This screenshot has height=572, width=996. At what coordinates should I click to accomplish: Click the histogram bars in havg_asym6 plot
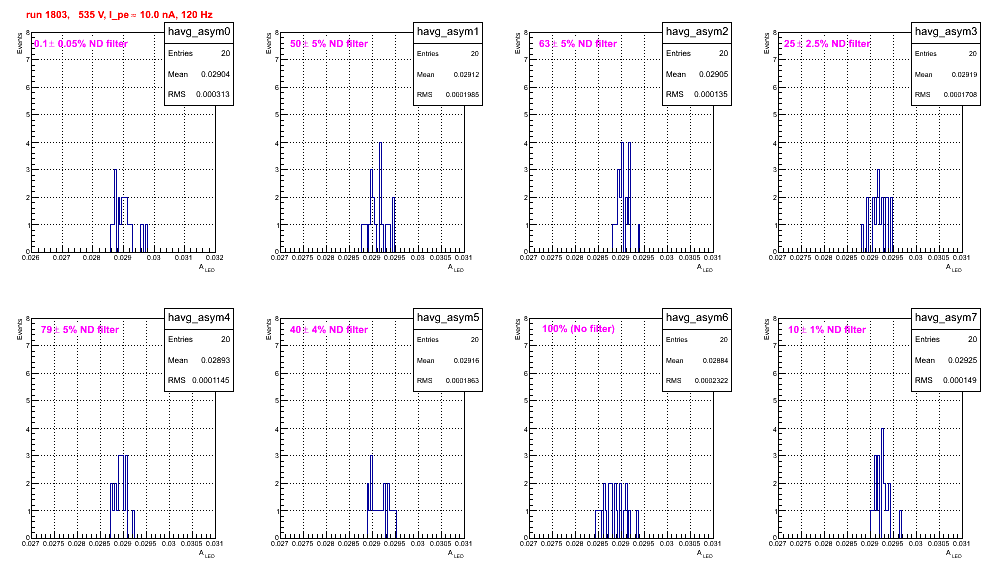click(x=617, y=510)
